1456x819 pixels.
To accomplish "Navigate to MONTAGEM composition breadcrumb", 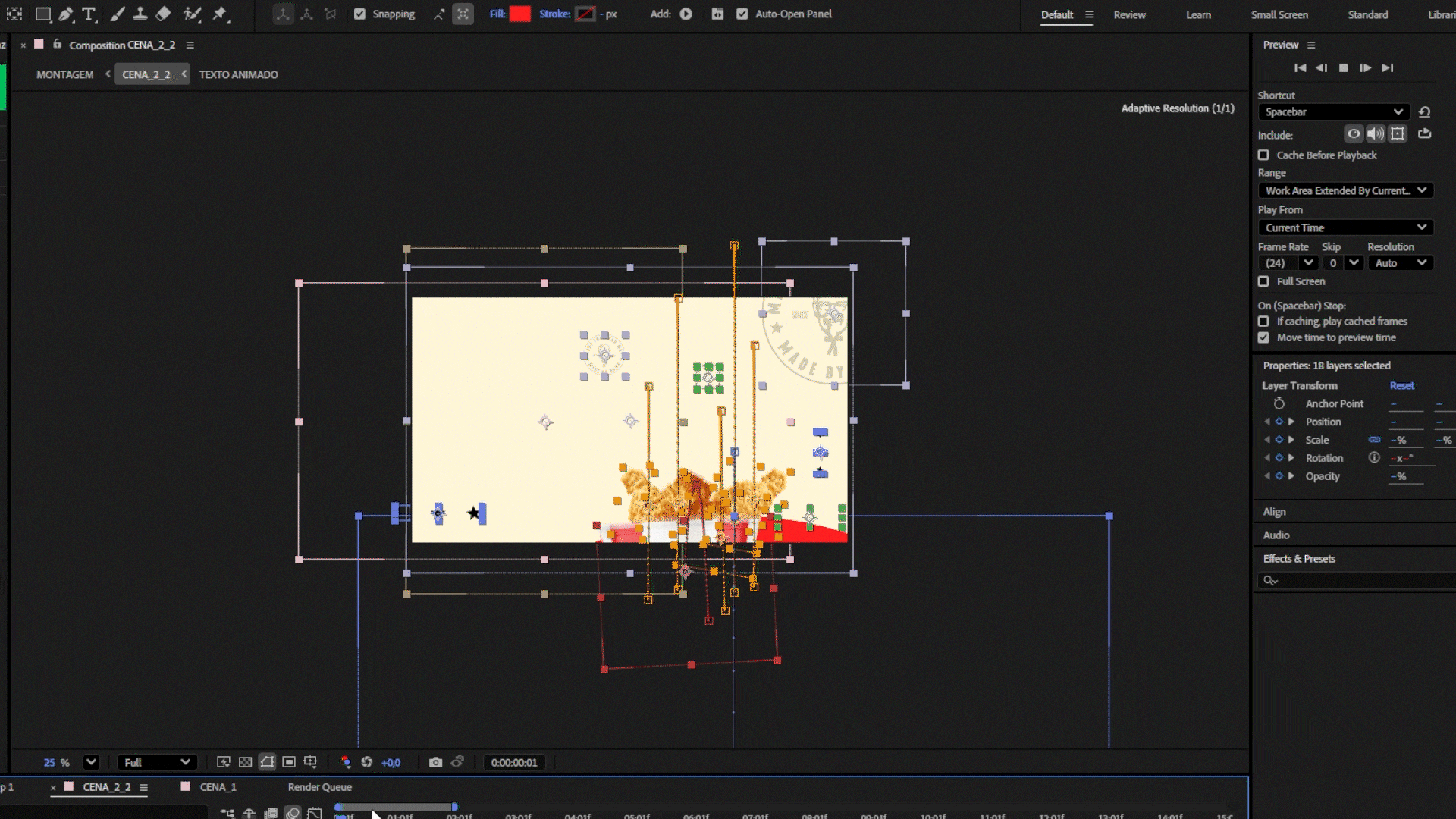I will 64,74.
